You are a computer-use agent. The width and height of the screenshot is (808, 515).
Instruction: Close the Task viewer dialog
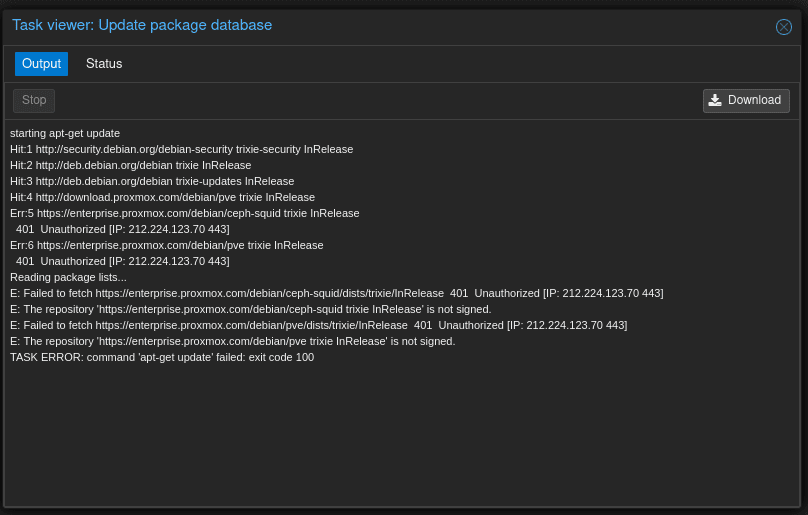pyautogui.click(x=783, y=27)
